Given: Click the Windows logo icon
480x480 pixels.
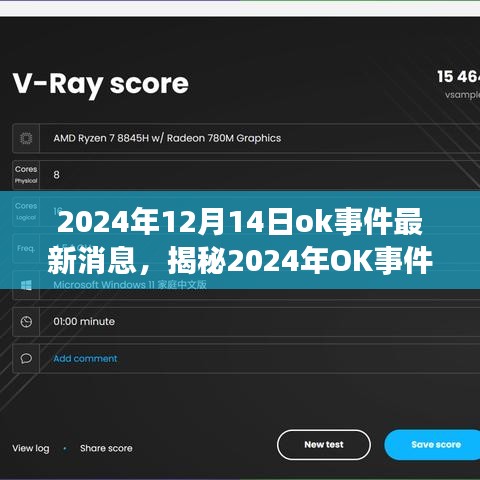Looking at the screenshot, I should tap(26, 285).
